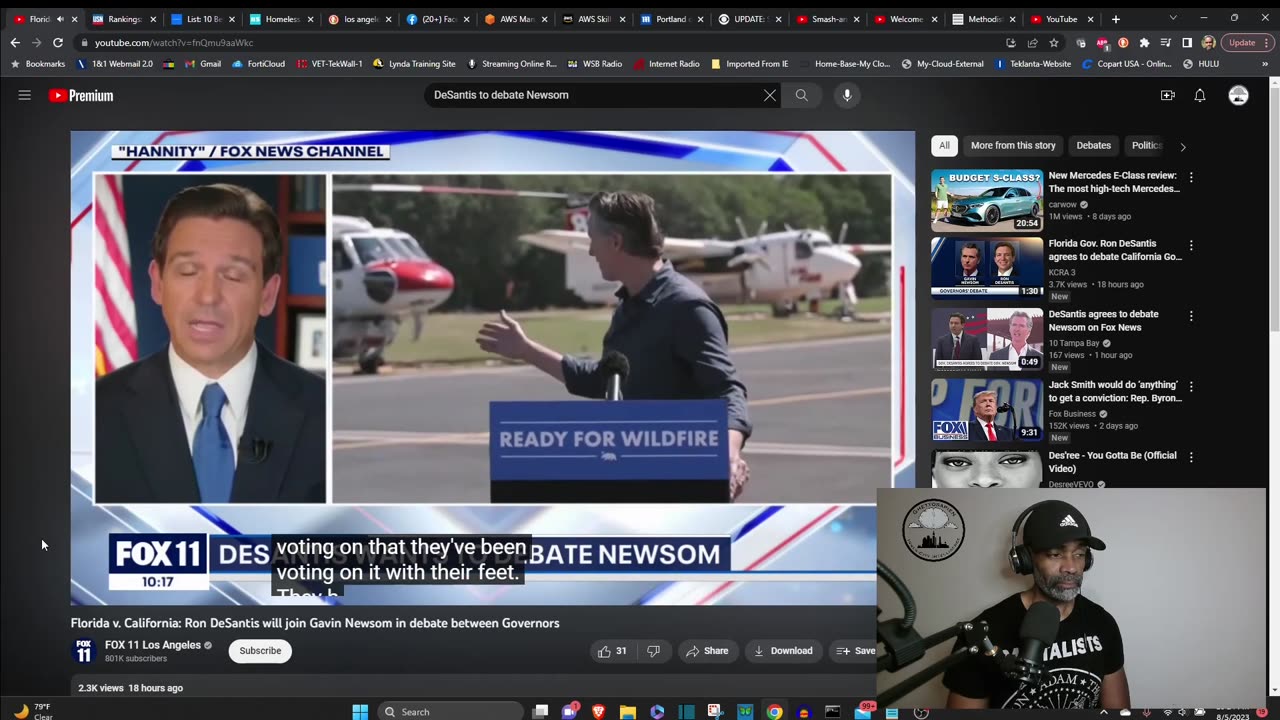Open Task View in the taskbar
Viewport: 1280px width, 720px height.
pyautogui.click(x=541, y=712)
